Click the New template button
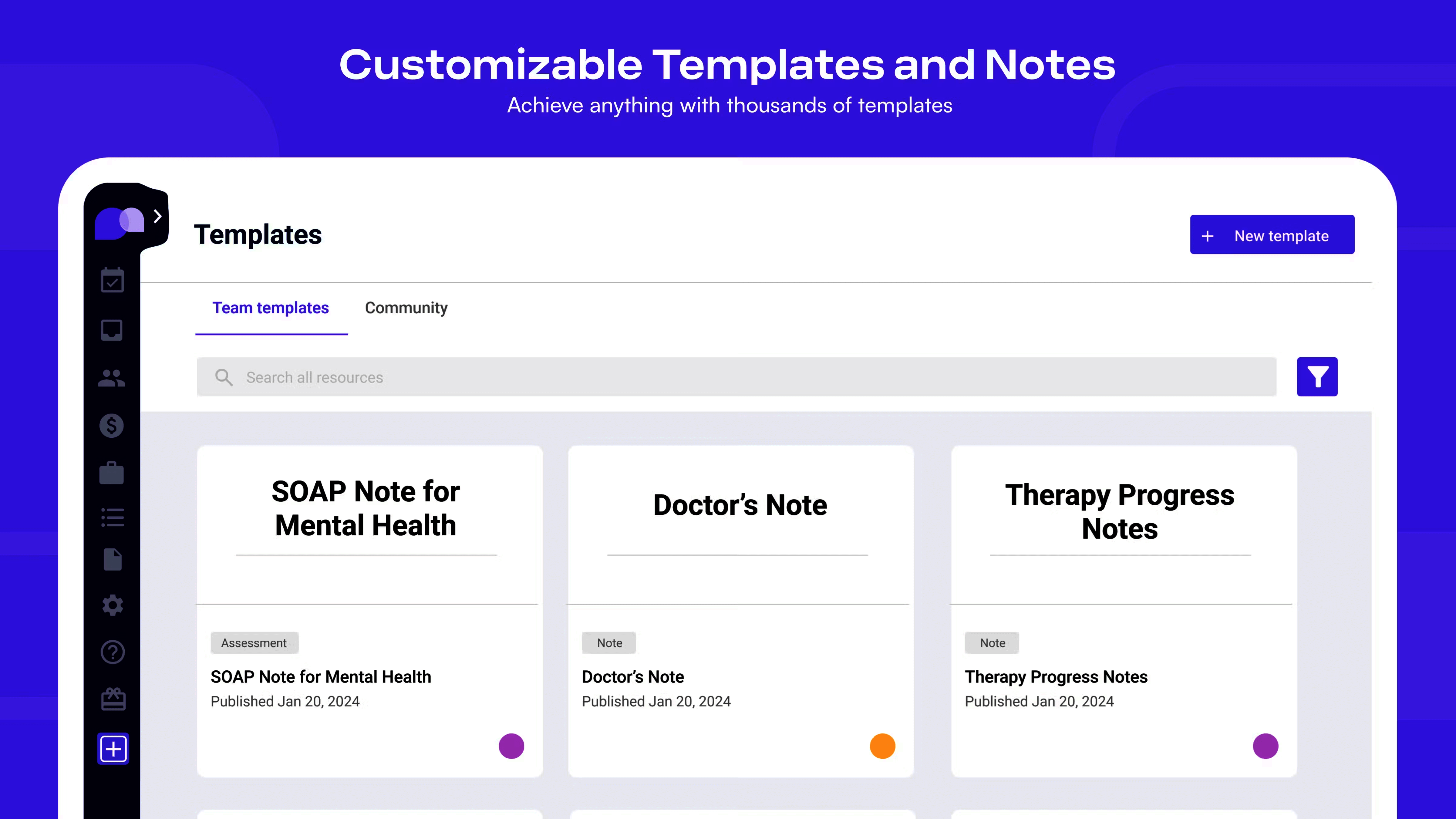 point(1272,235)
